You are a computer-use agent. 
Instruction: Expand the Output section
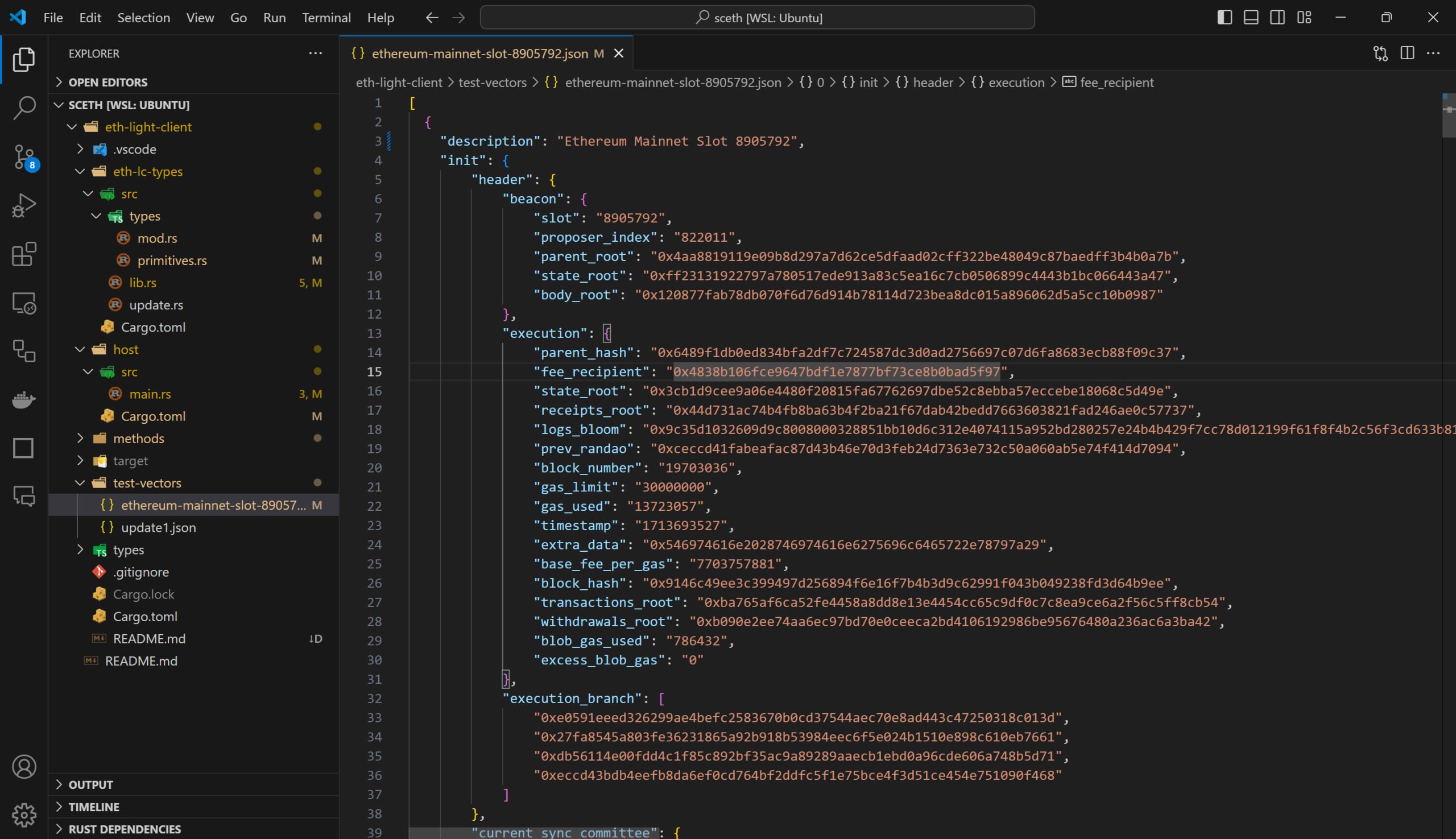[x=193, y=784]
